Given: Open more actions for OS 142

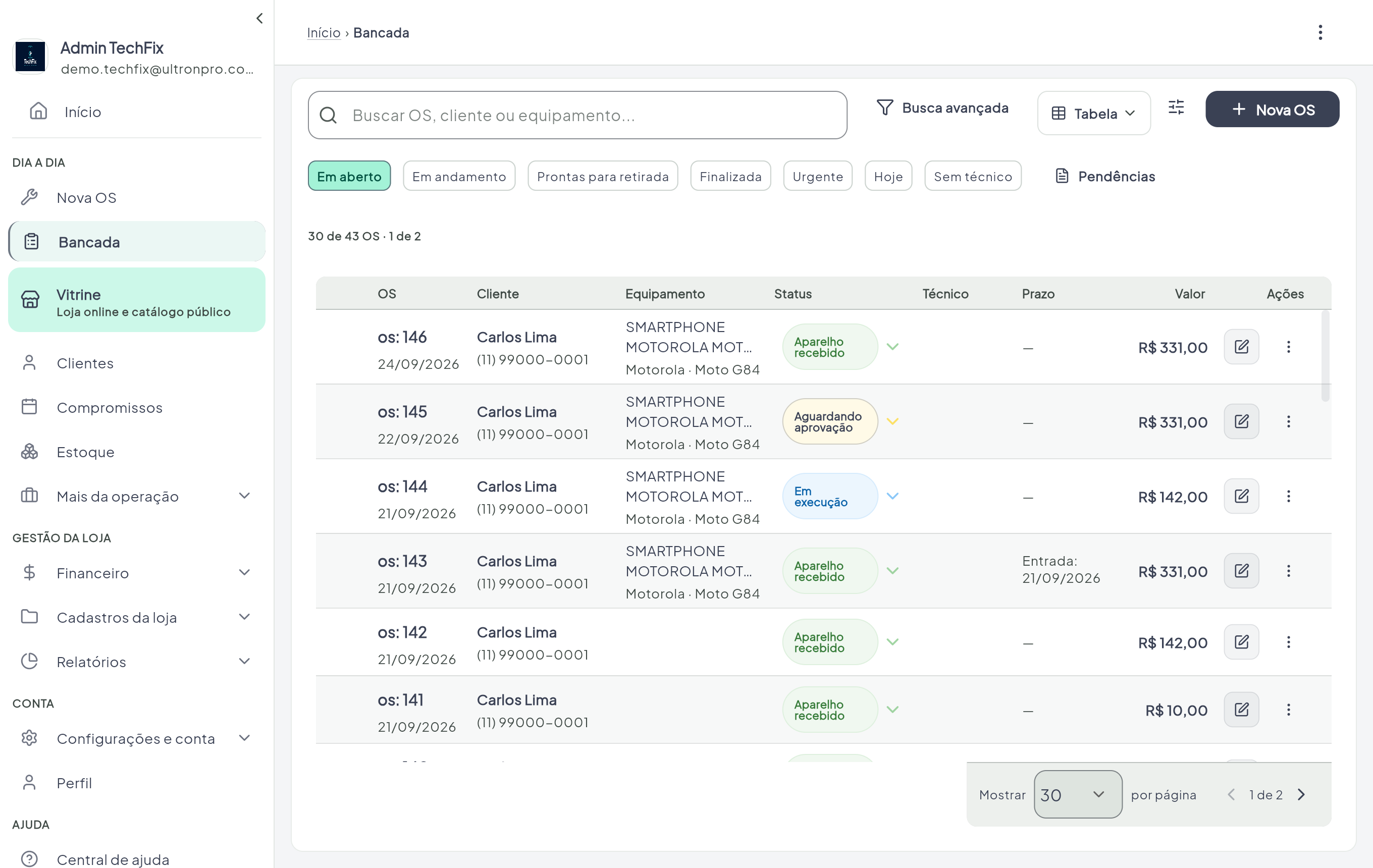Looking at the screenshot, I should click(1288, 642).
